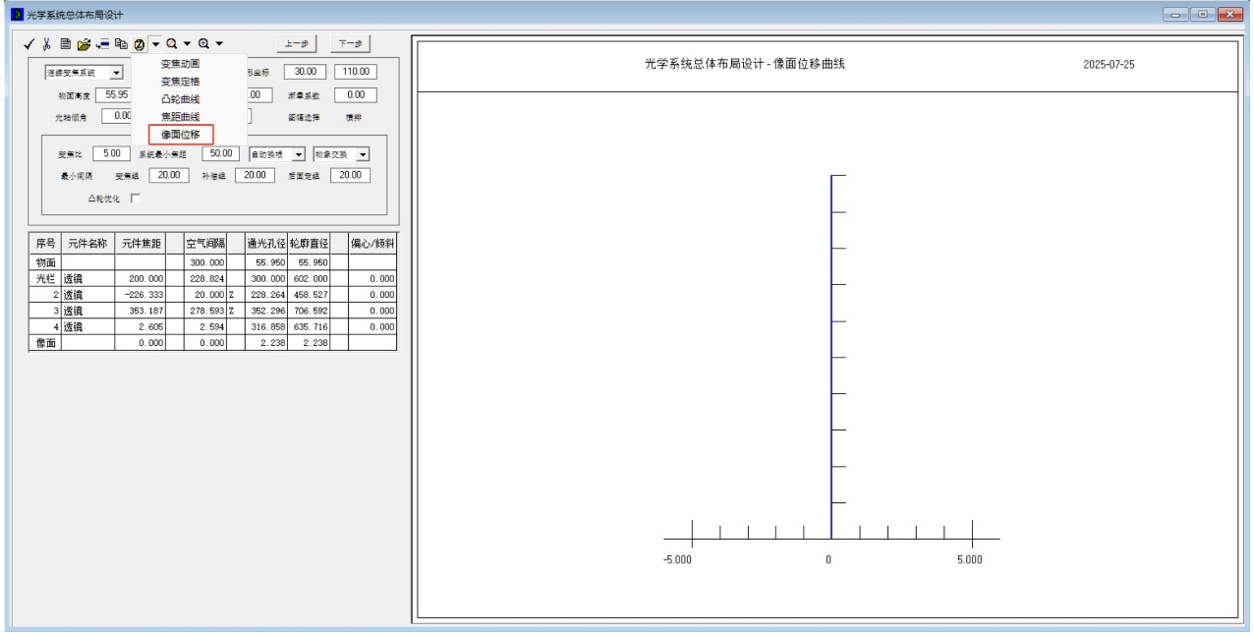Select 变焦动画 in the dropdown menu
1253x636 pixels.
click(181, 64)
